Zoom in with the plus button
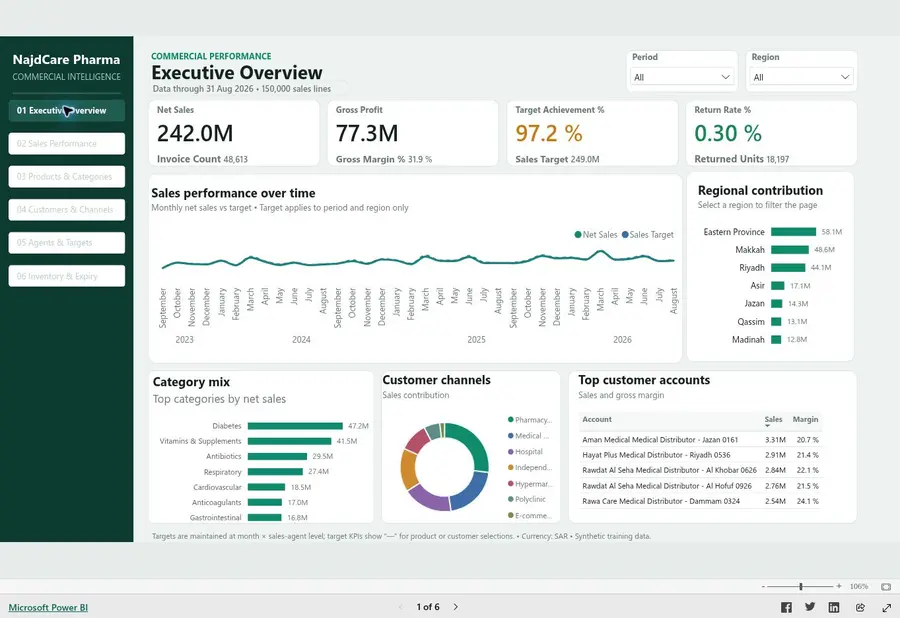 pyautogui.click(x=839, y=586)
